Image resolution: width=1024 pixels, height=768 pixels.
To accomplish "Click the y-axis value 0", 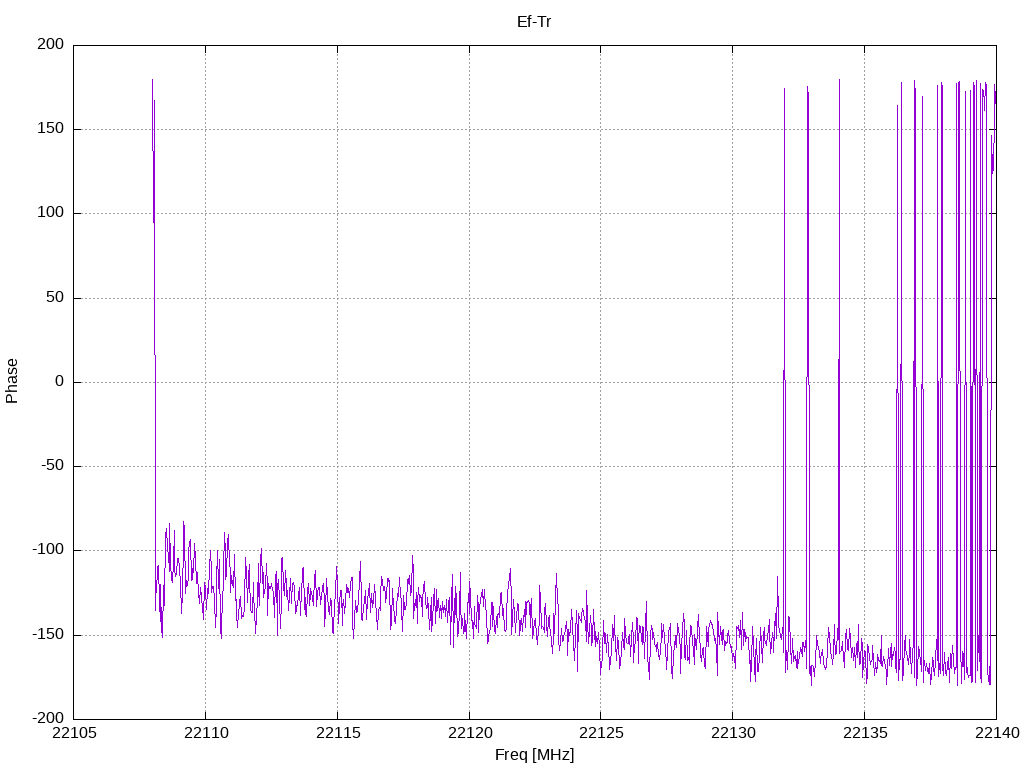I will pos(59,381).
